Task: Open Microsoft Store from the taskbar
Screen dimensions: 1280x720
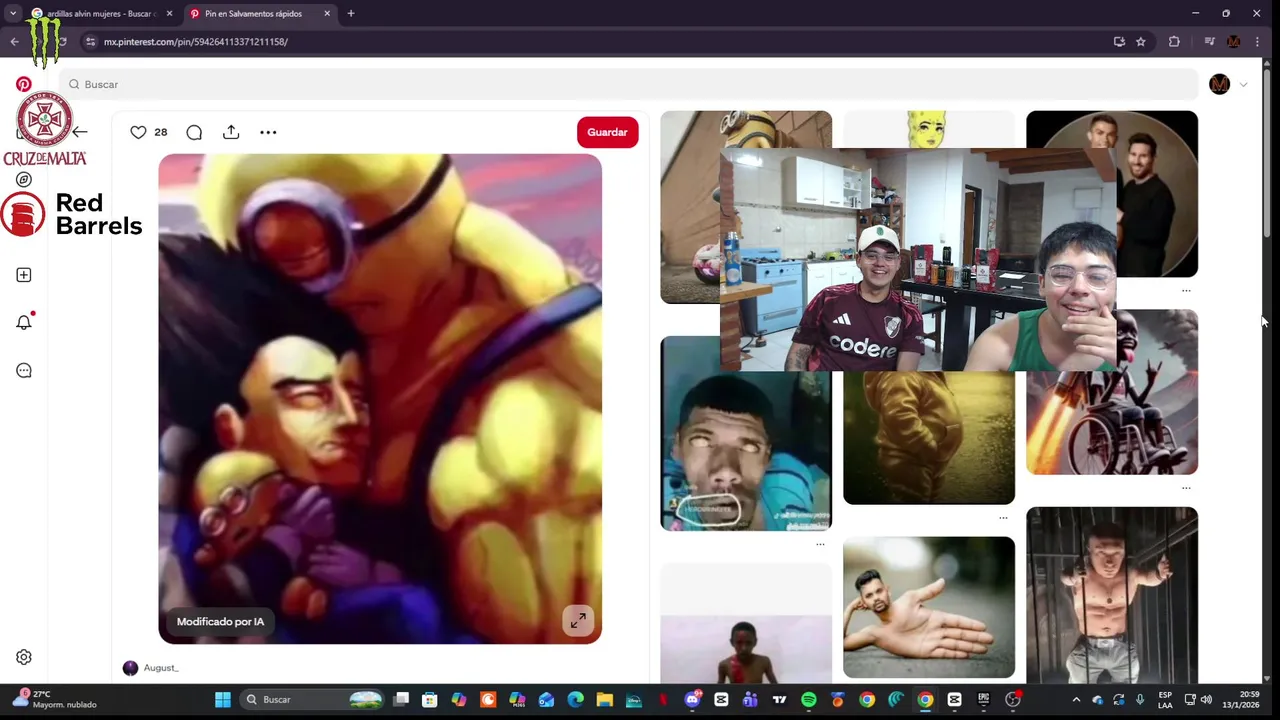Action: (x=429, y=700)
